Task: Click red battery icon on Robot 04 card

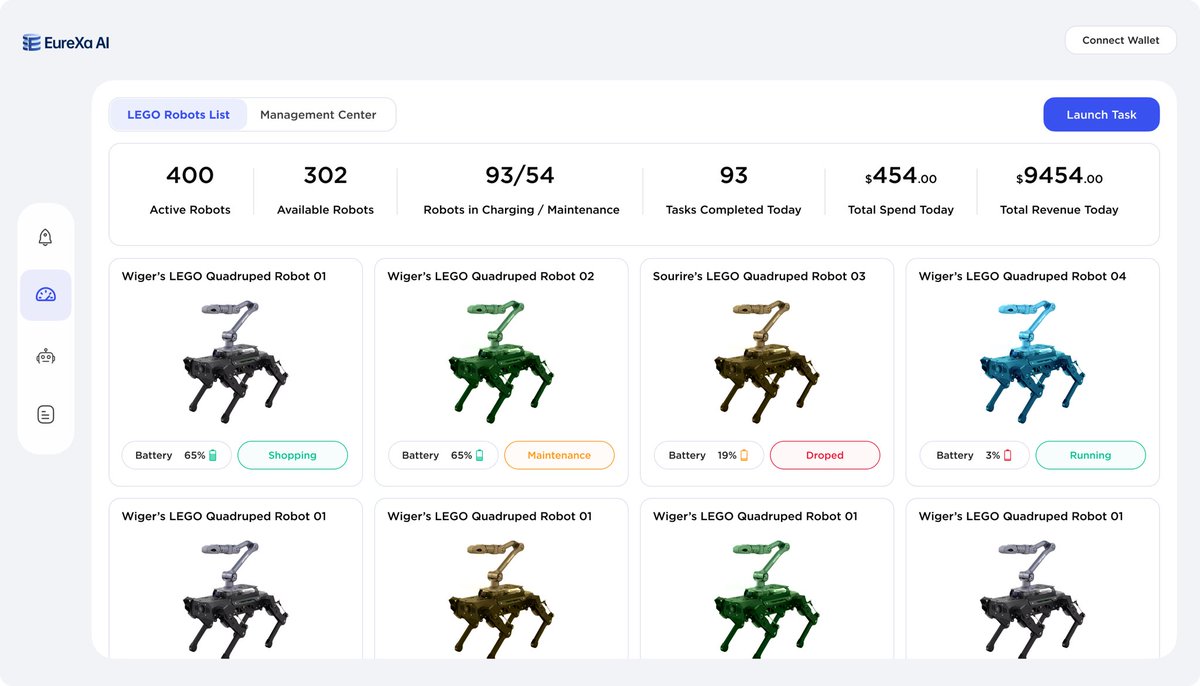Action: 1008,455
